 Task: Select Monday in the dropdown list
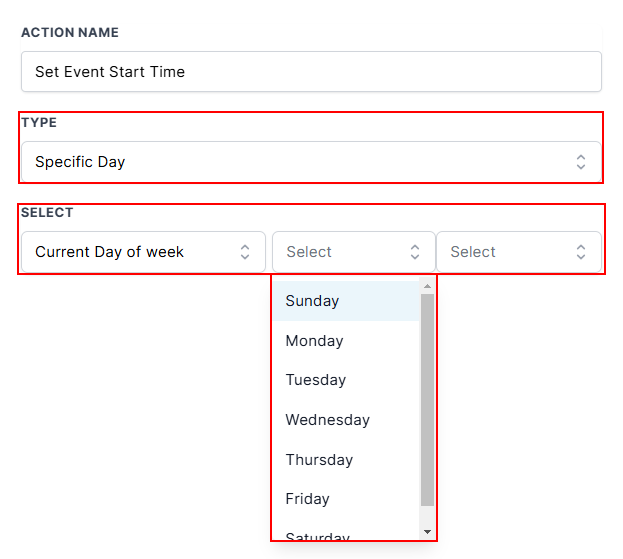[x=314, y=341]
